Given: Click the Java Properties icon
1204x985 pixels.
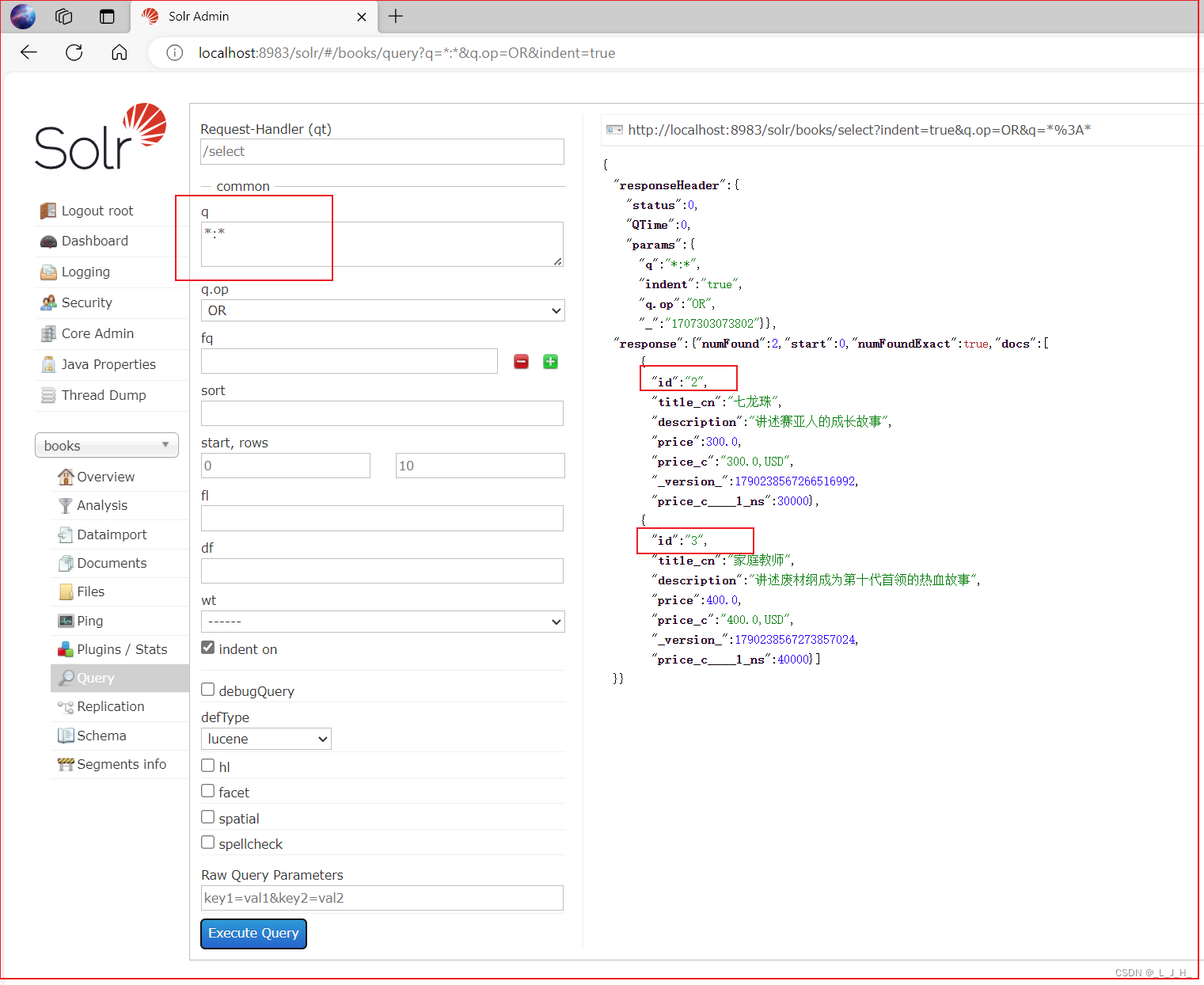Looking at the screenshot, I should tap(48, 365).
